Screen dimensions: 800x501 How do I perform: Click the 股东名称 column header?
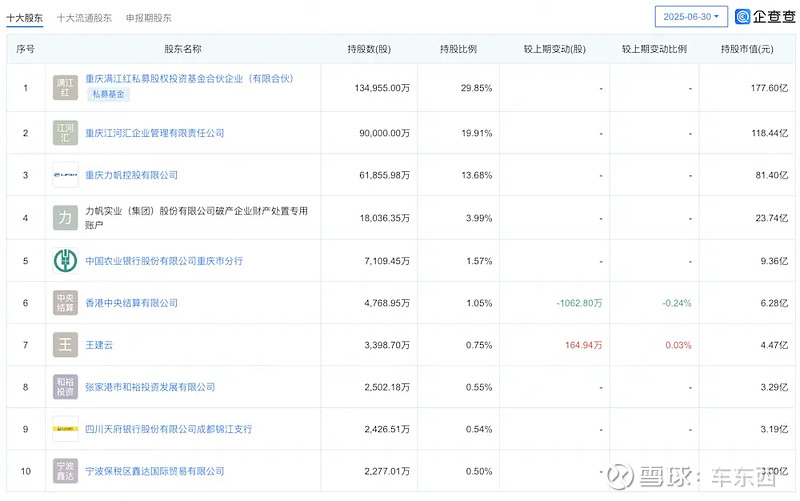pos(183,49)
